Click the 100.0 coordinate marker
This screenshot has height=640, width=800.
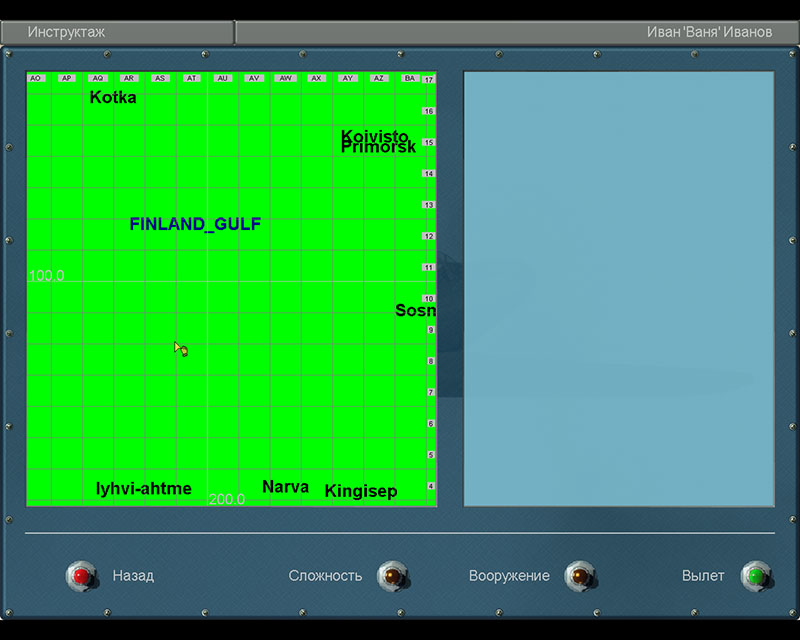pos(46,276)
